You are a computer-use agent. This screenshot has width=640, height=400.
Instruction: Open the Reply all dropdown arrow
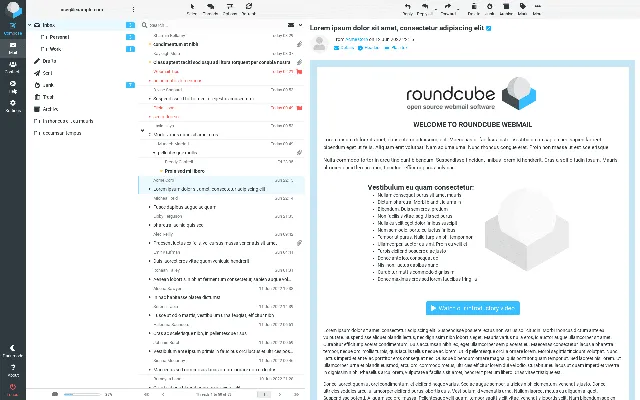pyautogui.click(x=436, y=9)
